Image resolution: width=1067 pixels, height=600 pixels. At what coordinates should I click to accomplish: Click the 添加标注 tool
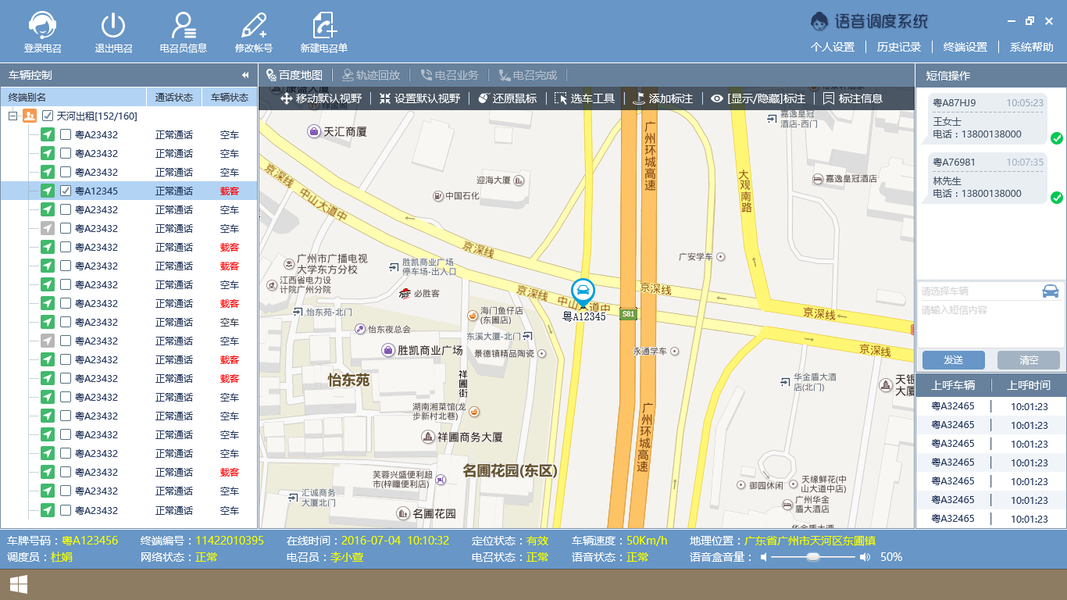tap(663, 99)
